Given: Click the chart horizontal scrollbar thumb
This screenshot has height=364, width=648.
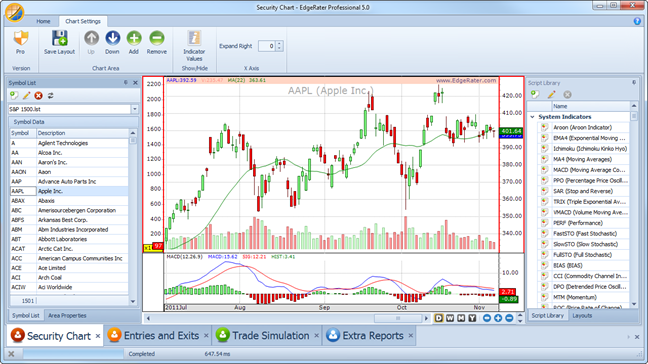Looking at the screenshot, I should tap(398, 318).
